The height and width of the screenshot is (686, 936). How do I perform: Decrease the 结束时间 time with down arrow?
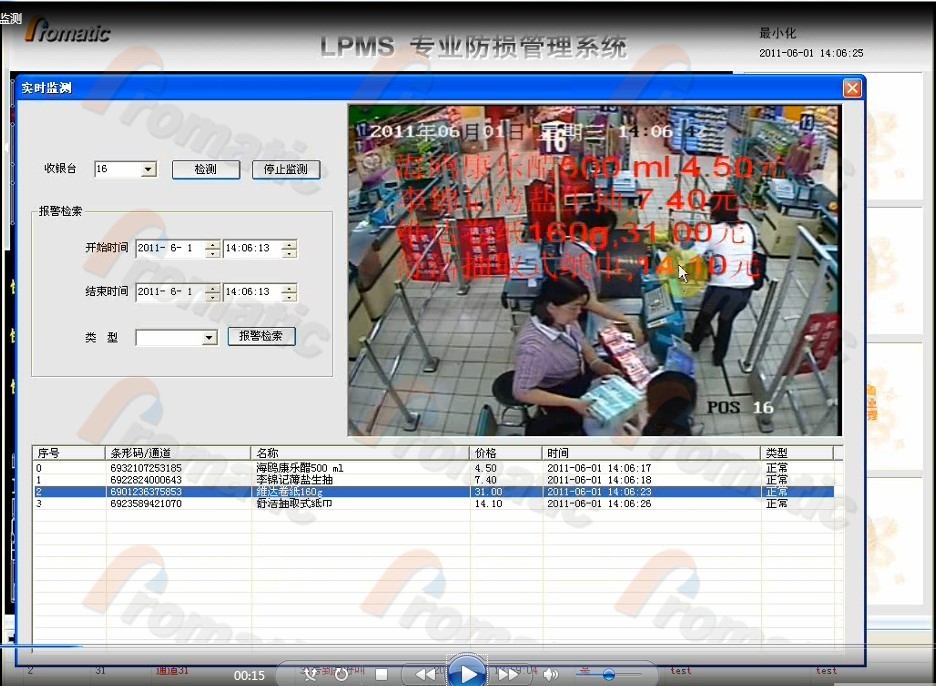tap(289, 297)
